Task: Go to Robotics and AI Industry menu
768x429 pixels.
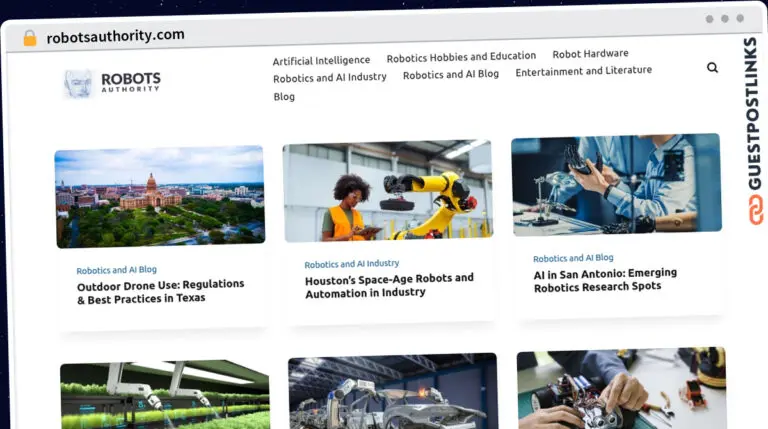Action: tap(330, 77)
